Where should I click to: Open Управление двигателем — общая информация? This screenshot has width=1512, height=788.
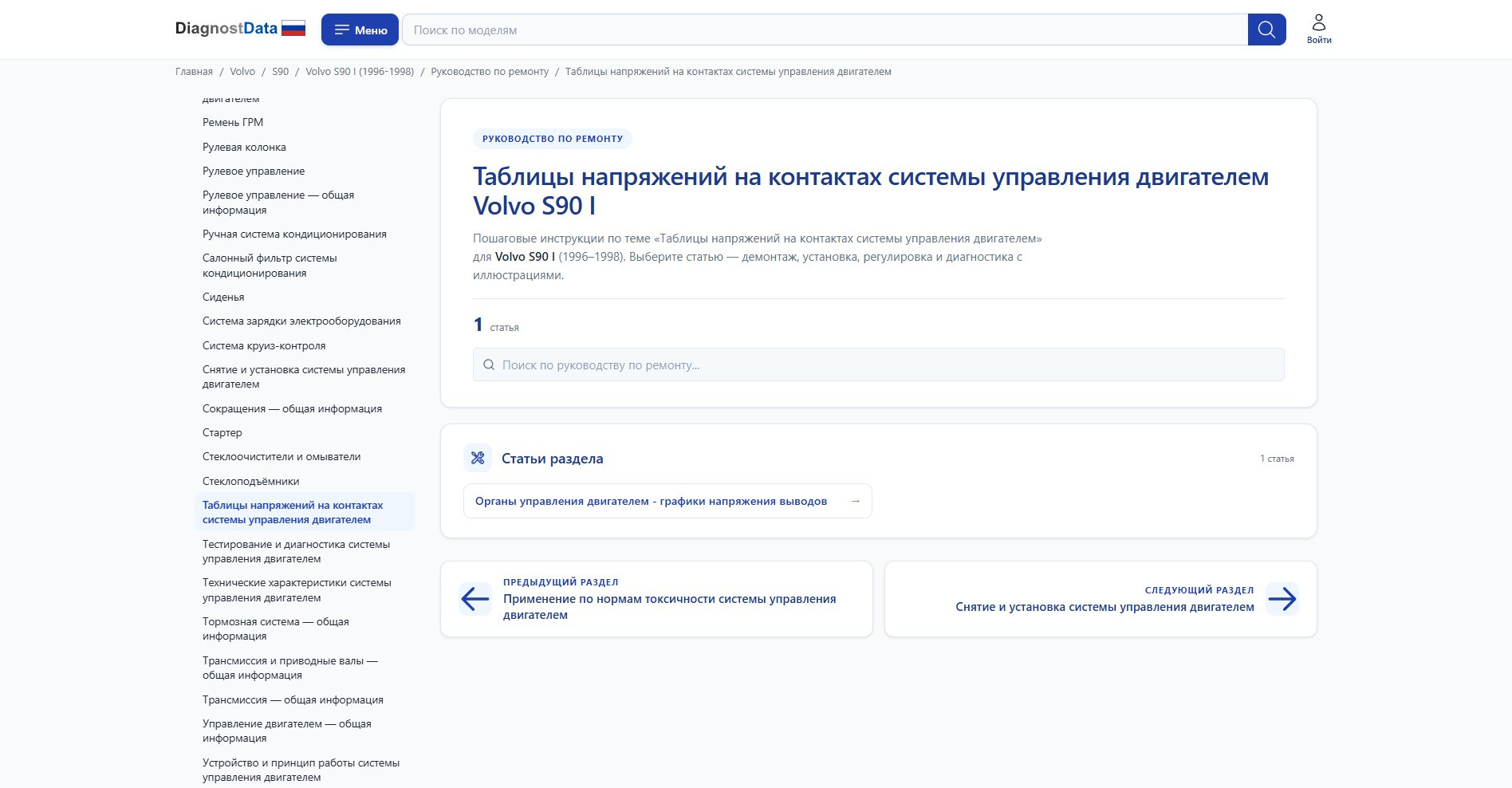pyautogui.click(x=287, y=731)
